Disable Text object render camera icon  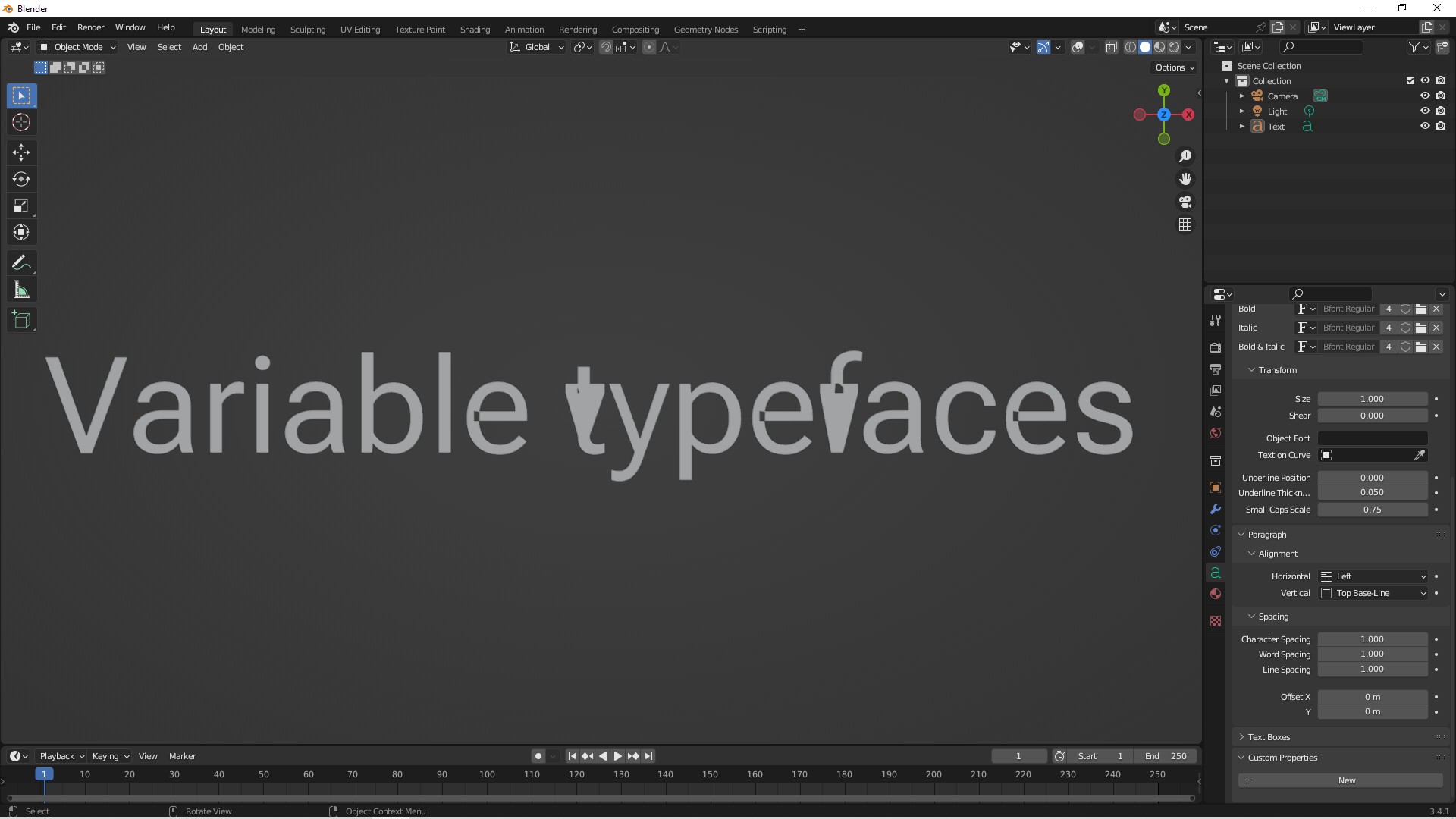[x=1440, y=126]
